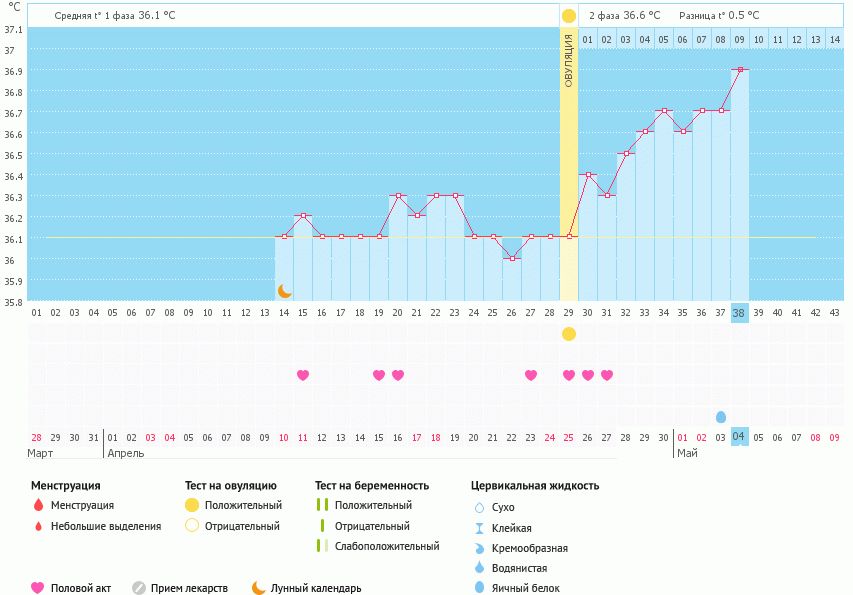Click the Половой акт legend heart icon
853x595 pixels.
38,588
